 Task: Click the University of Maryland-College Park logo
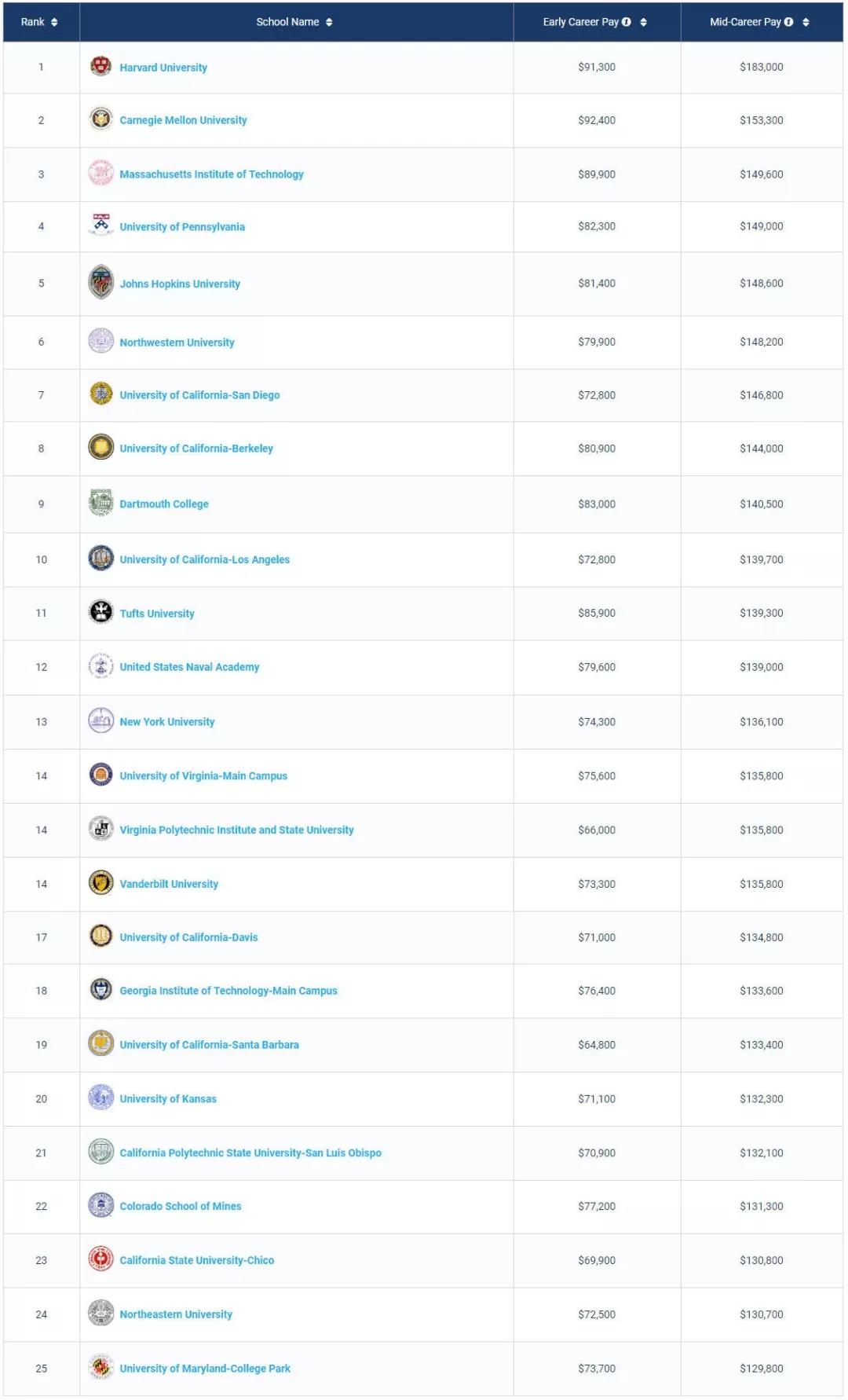click(x=101, y=1367)
